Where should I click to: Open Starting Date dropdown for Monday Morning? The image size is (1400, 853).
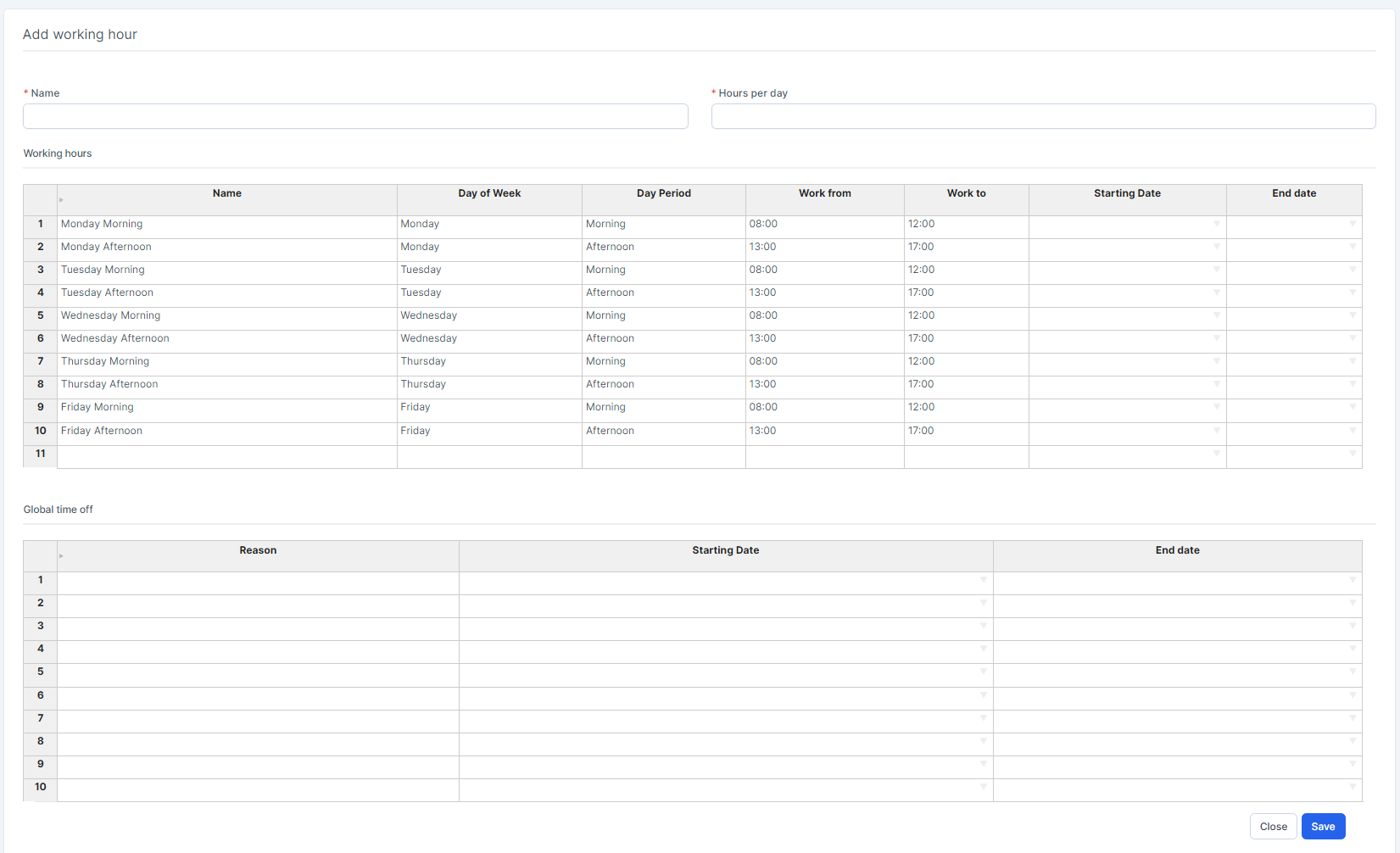pyautogui.click(x=1217, y=224)
